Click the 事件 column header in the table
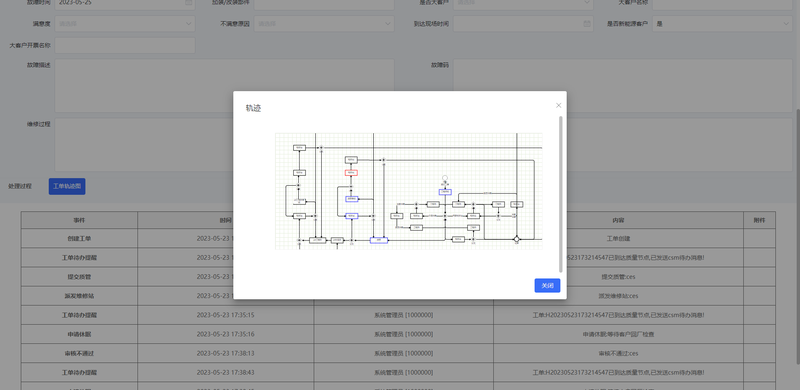 (79, 220)
